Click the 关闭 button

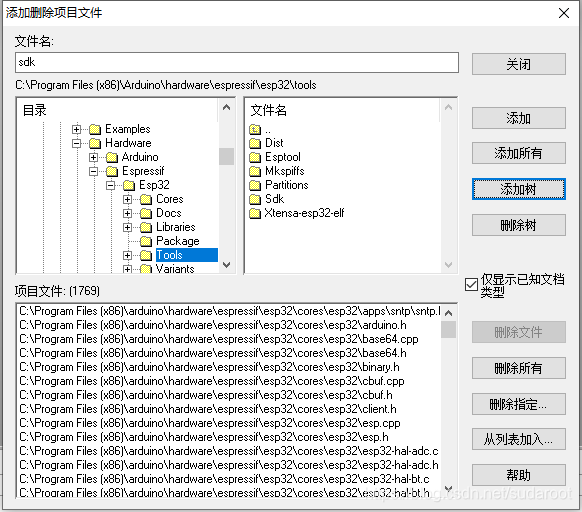pos(519,64)
